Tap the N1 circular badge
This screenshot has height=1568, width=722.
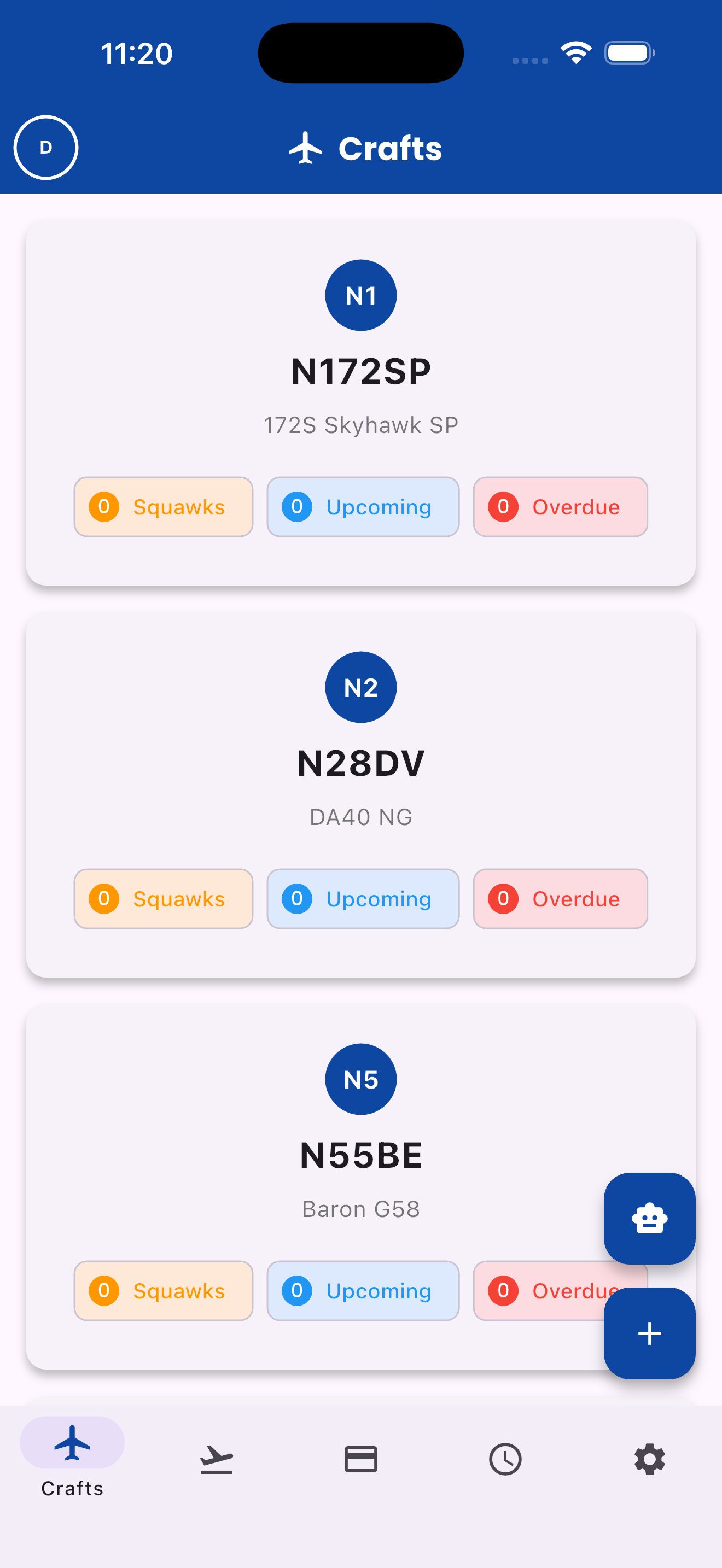(361, 295)
